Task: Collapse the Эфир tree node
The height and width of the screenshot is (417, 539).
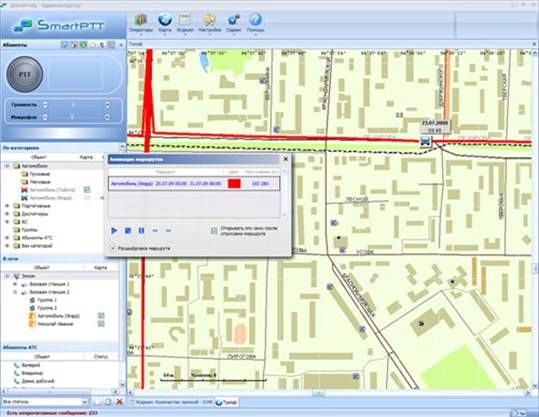Action: point(7,276)
